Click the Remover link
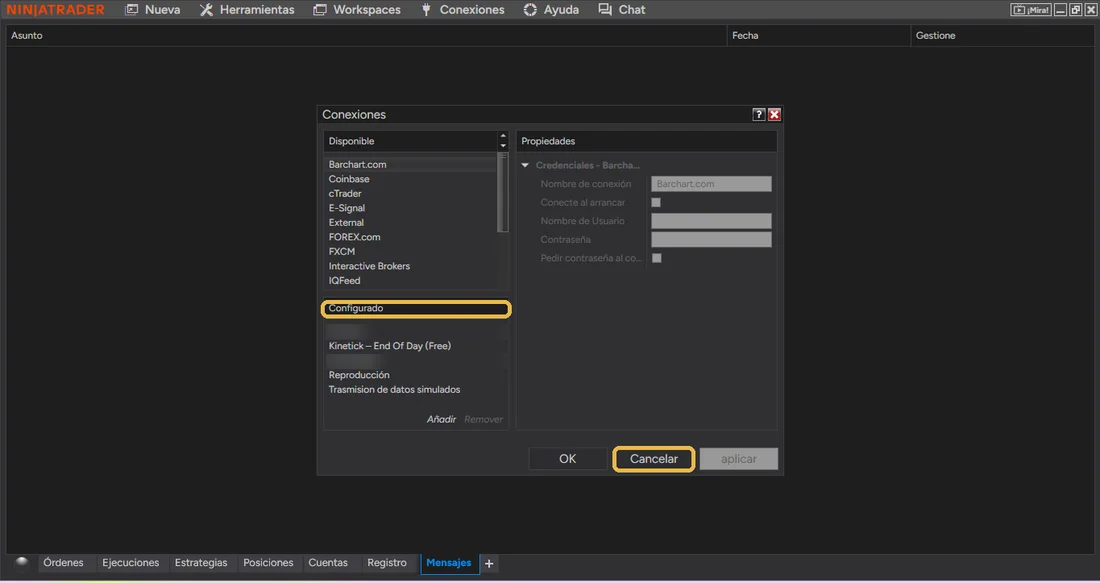This screenshot has width=1100, height=583. [x=483, y=419]
